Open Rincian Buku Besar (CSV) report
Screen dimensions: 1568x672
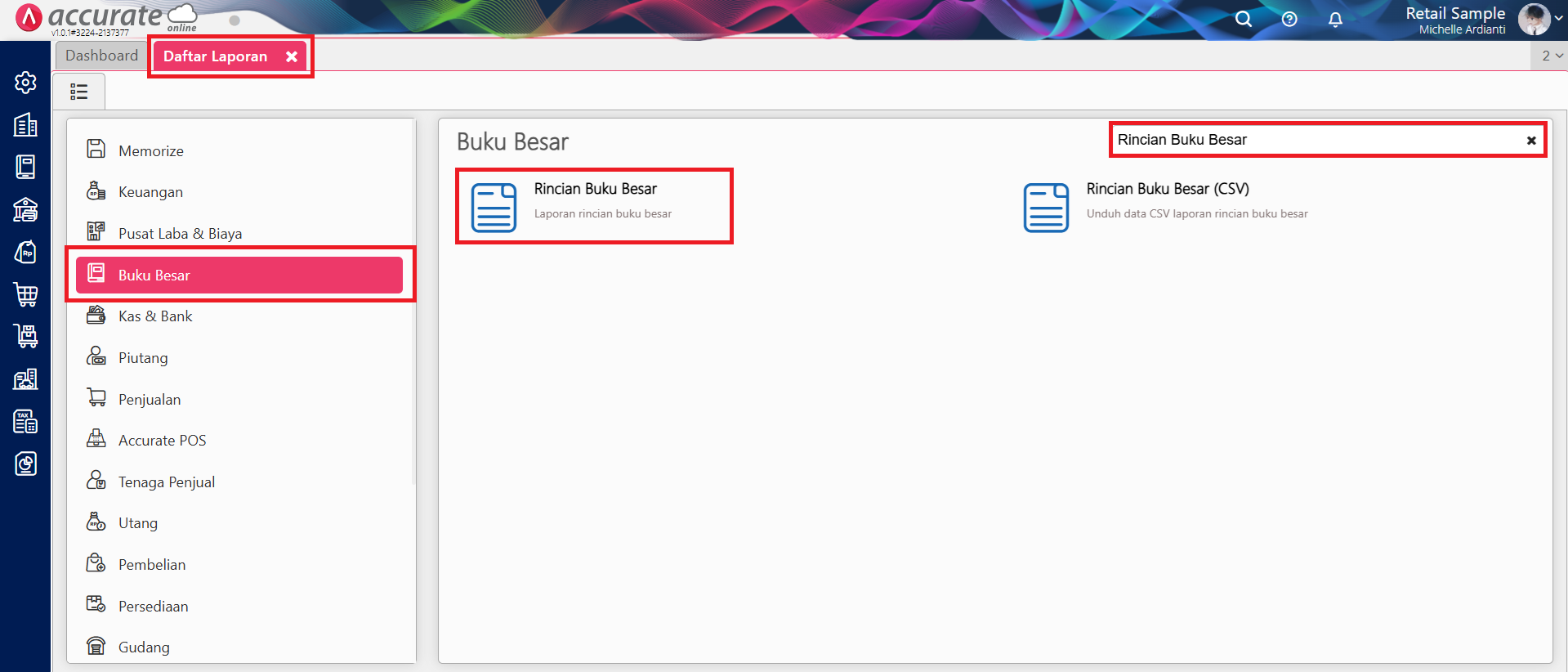click(x=1167, y=189)
